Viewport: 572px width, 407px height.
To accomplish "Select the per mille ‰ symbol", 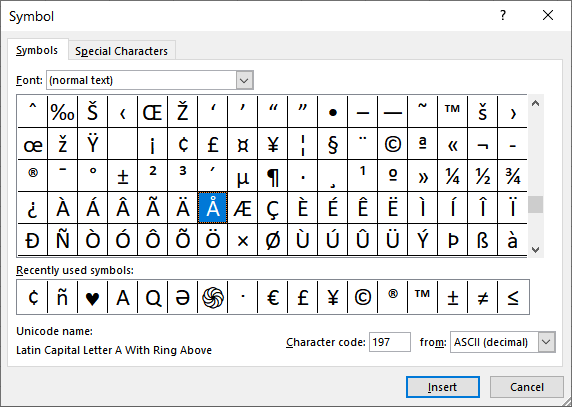I will point(63,112).
